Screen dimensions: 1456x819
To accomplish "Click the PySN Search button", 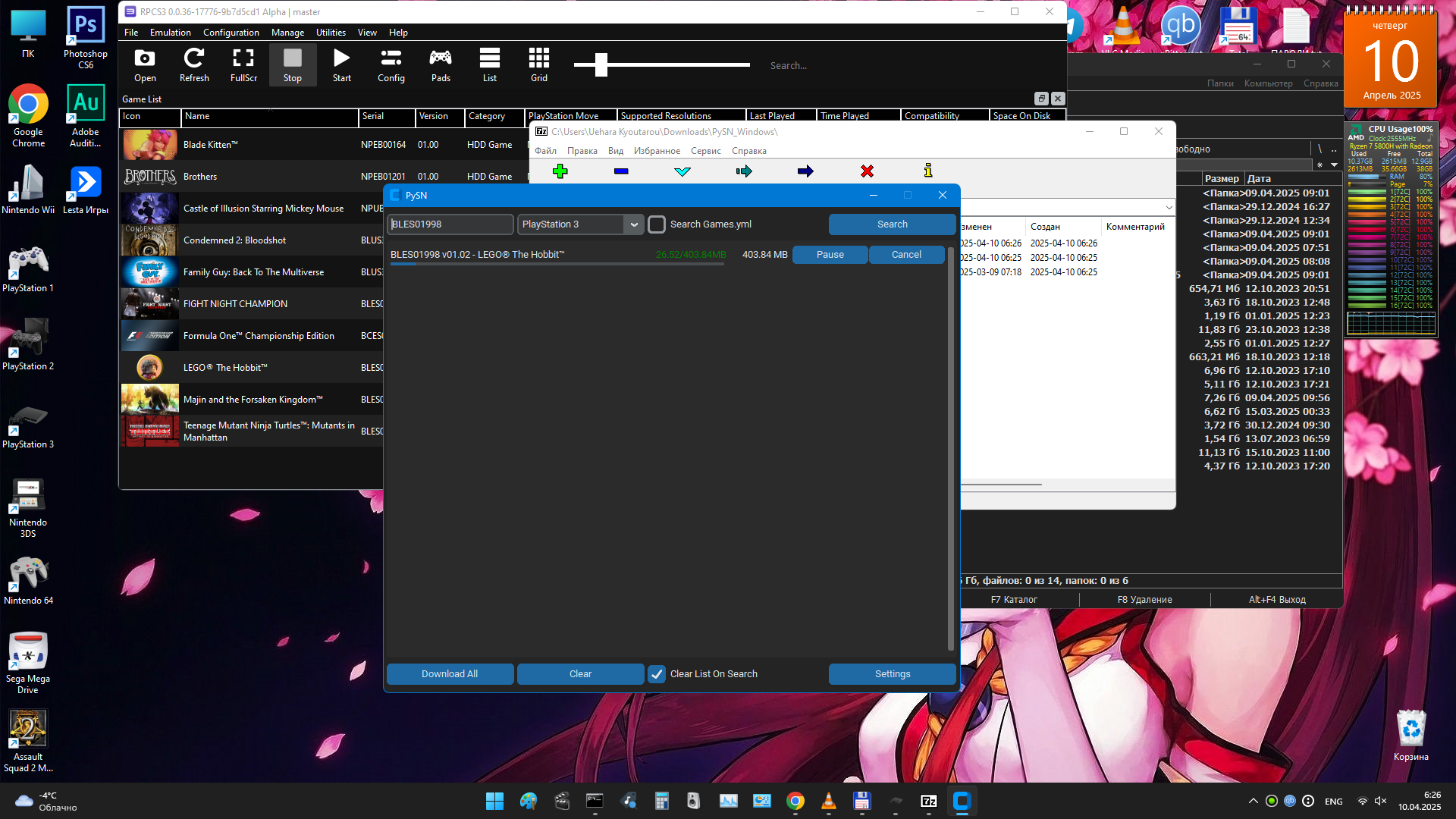I will pyautogui.click(x=893, y=224).
